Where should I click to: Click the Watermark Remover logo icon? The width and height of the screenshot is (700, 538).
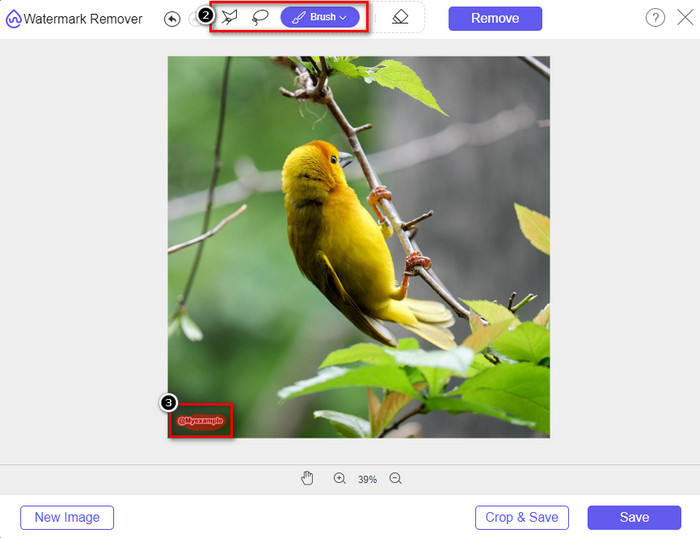tap(13, 19)
